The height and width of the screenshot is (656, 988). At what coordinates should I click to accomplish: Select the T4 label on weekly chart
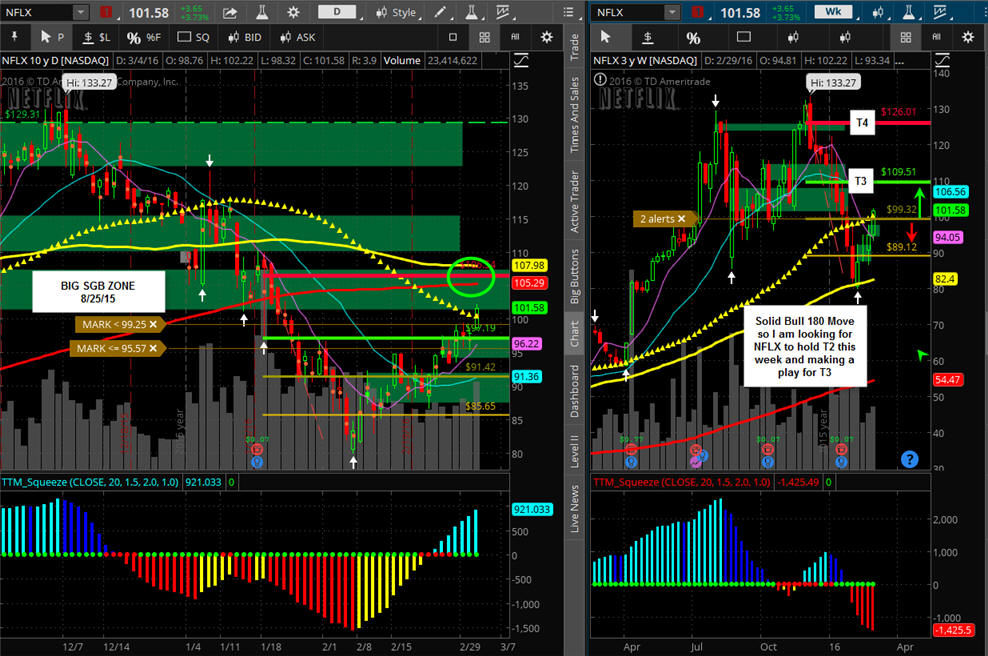pos(862,123)
